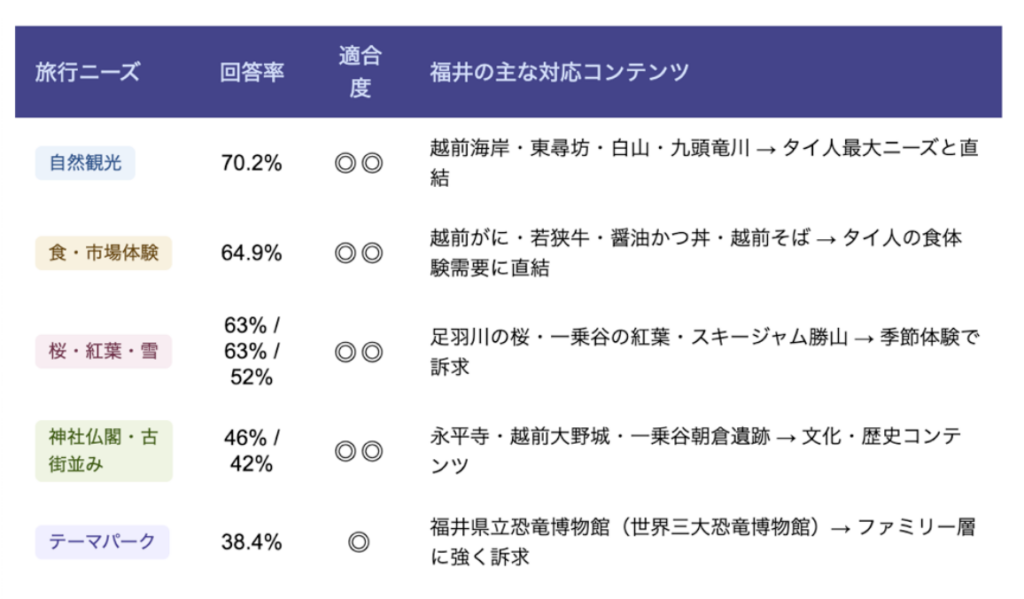Viewport: 1024px width, 599px height.
Task: Click the 46% / 42% response rate cell
Action: pos(252,451)
